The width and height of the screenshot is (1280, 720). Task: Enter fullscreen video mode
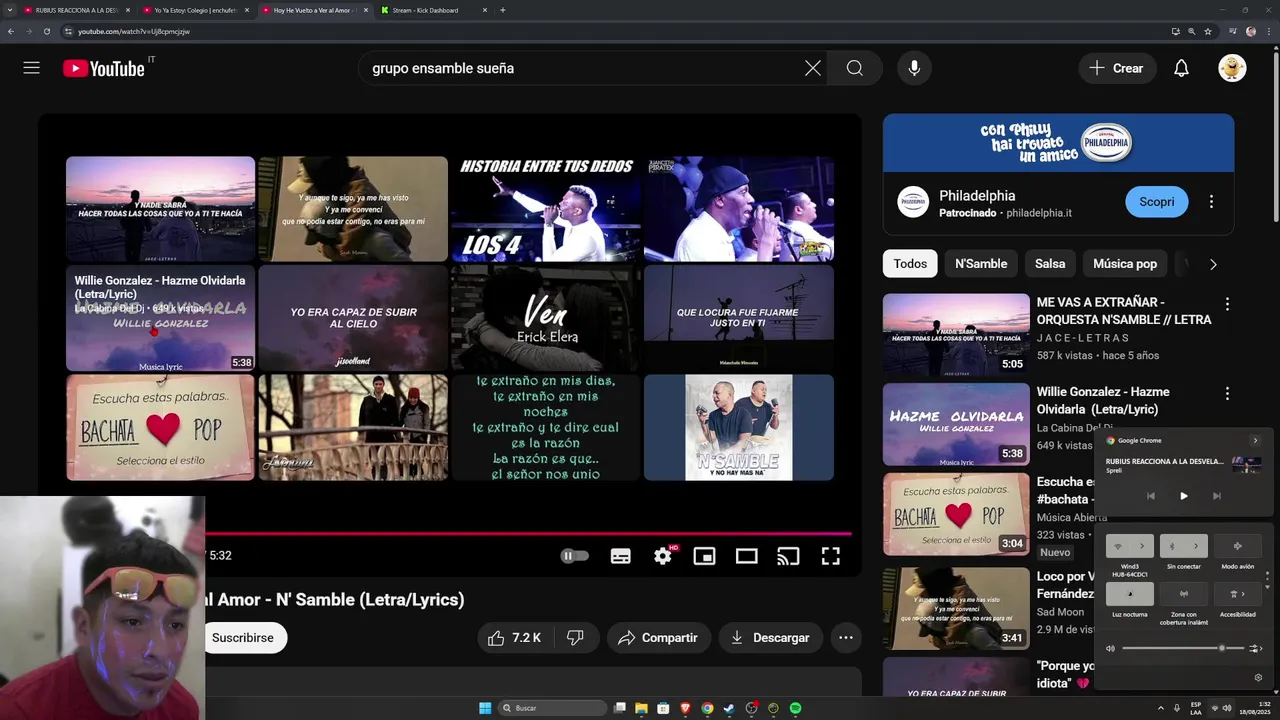(x=831, y=556)
